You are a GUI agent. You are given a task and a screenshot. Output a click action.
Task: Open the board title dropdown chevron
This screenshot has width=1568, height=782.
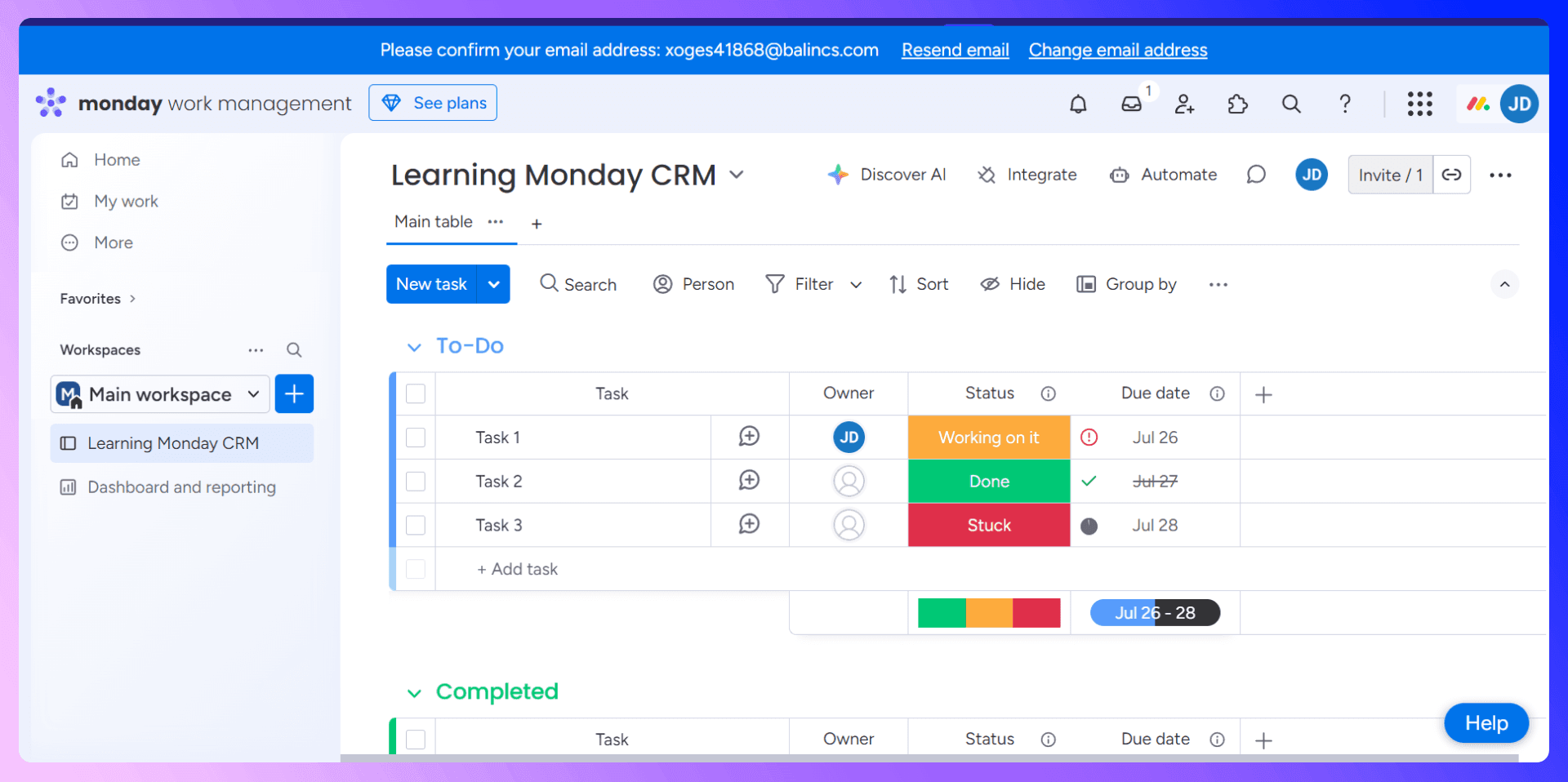coord(737,175)
